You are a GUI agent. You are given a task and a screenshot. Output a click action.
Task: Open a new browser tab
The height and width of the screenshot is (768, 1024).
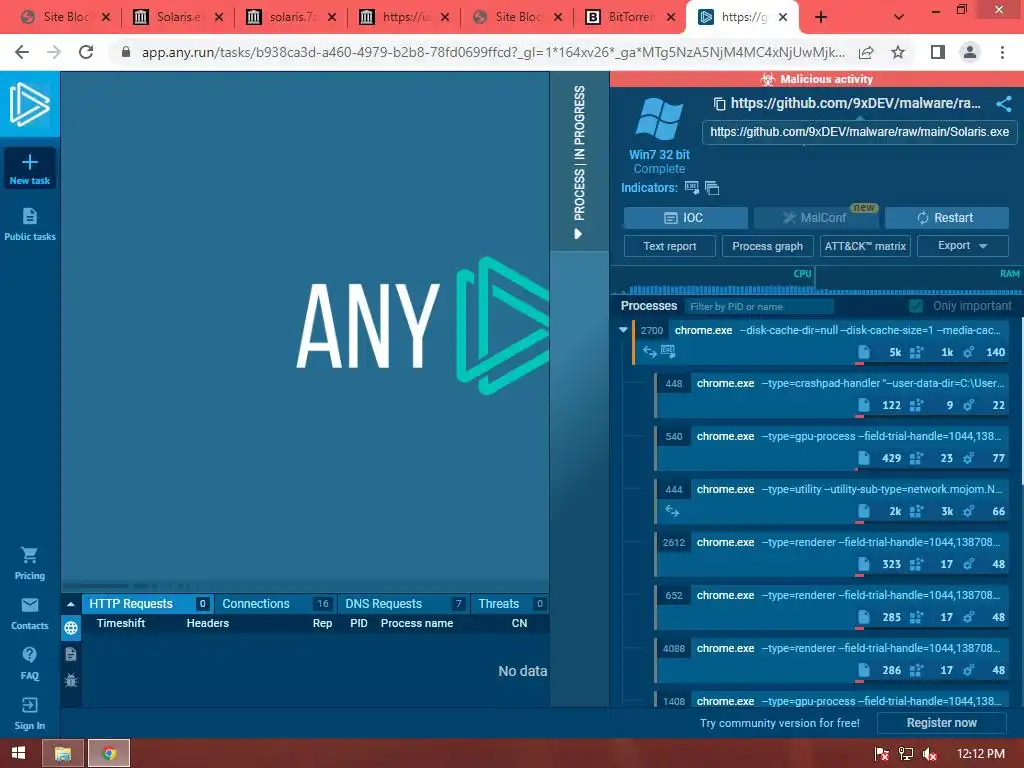[821, 18]
